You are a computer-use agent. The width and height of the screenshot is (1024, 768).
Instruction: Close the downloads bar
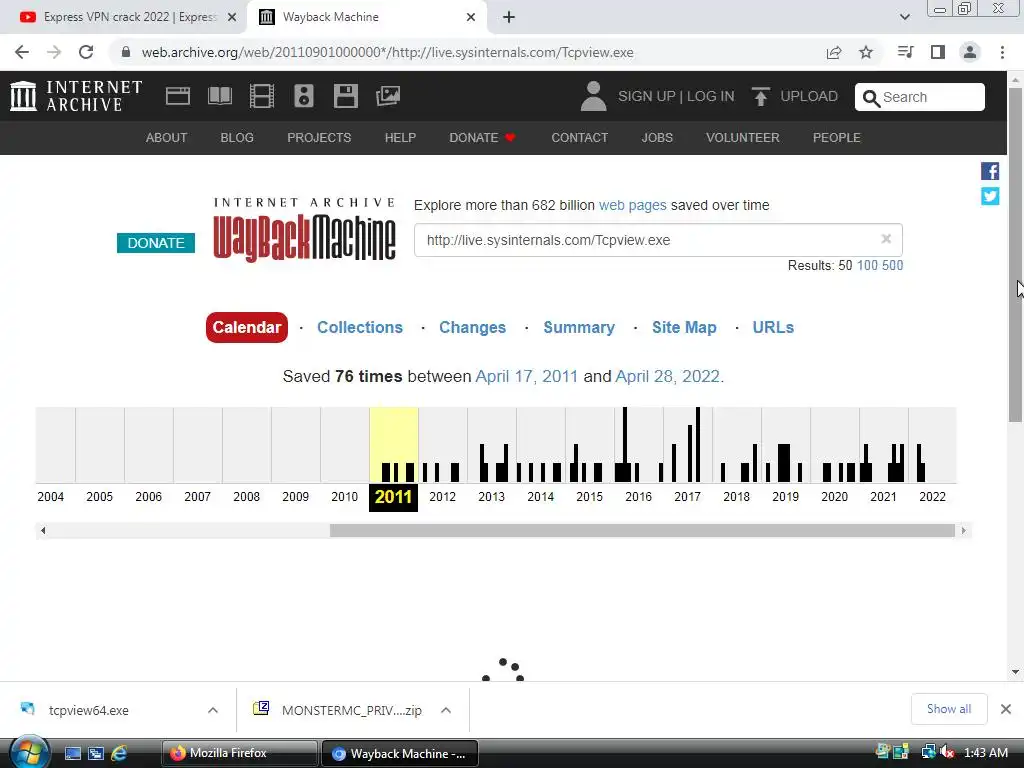pyautogui.click(x=1006, y=709)
